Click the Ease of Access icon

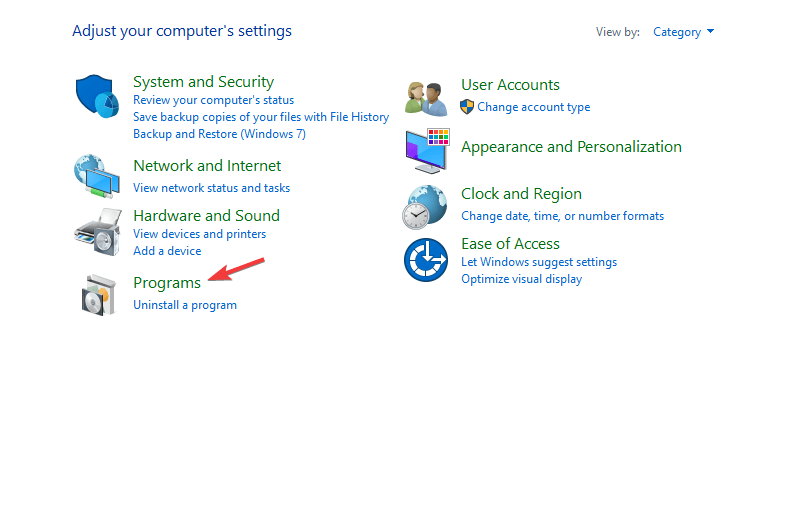426,260
